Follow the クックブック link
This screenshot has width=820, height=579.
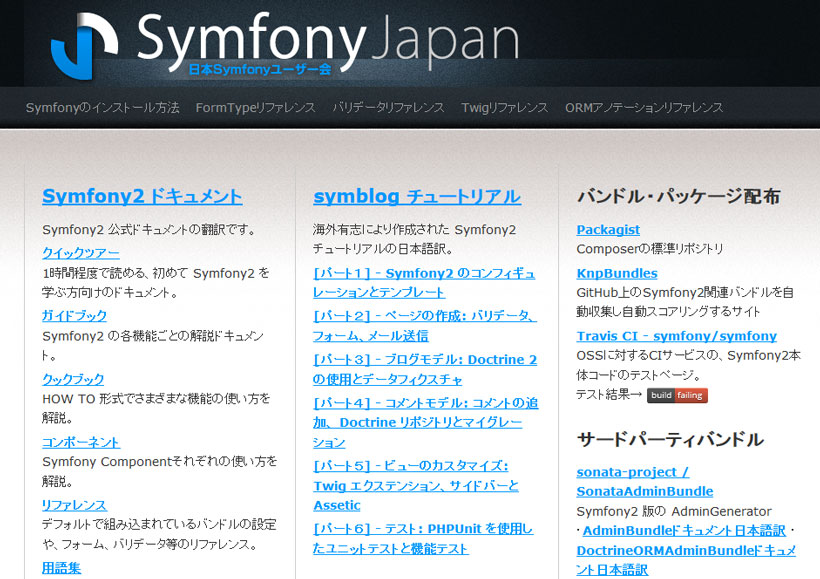point(73,379)
